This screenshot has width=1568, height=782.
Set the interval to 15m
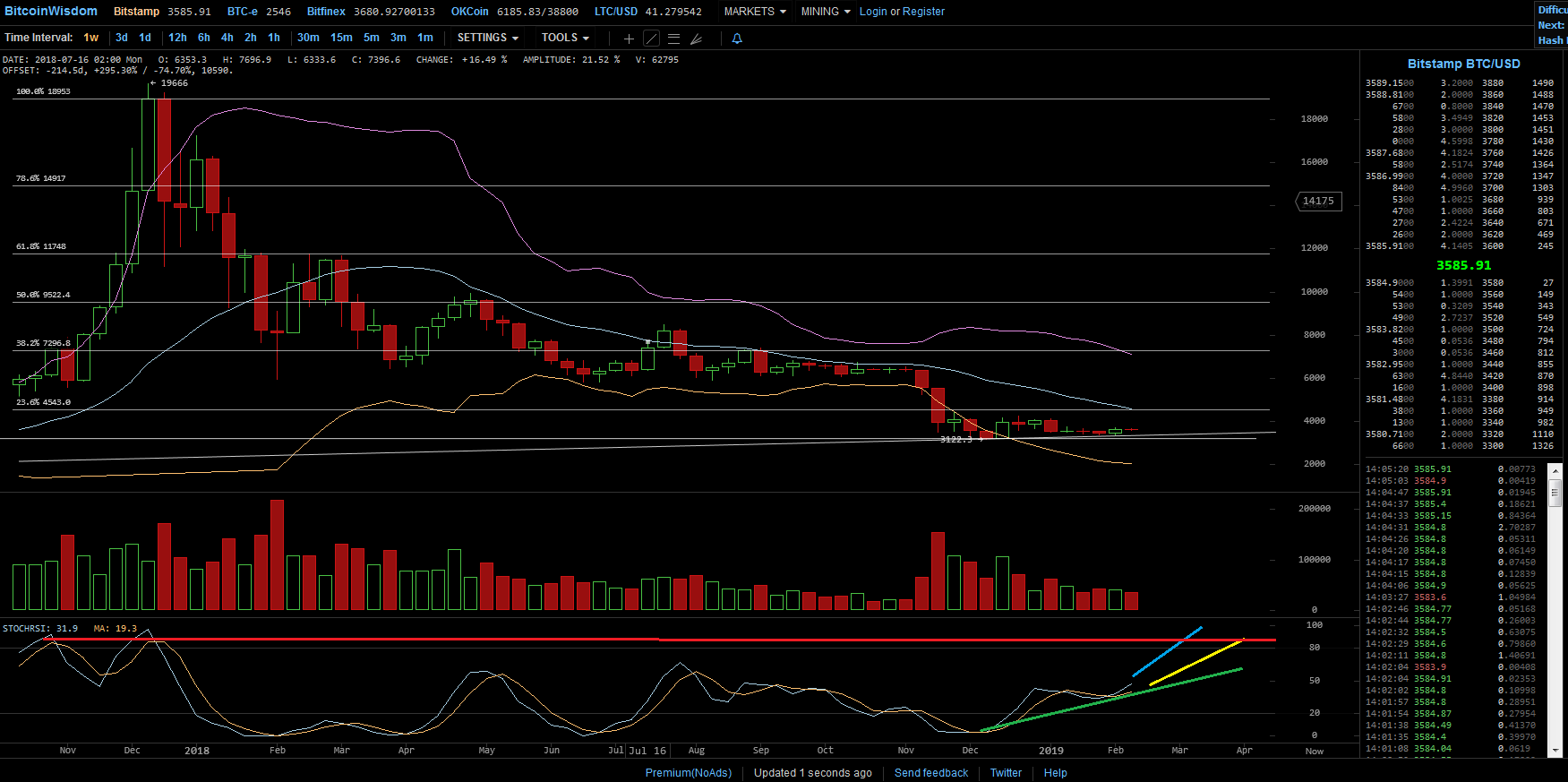pos(341,38)
